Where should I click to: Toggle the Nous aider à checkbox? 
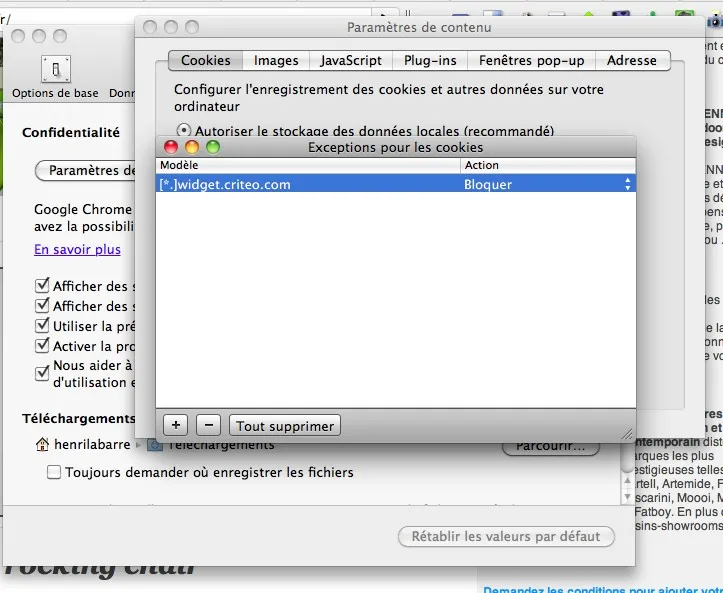(x=42, y=373)
